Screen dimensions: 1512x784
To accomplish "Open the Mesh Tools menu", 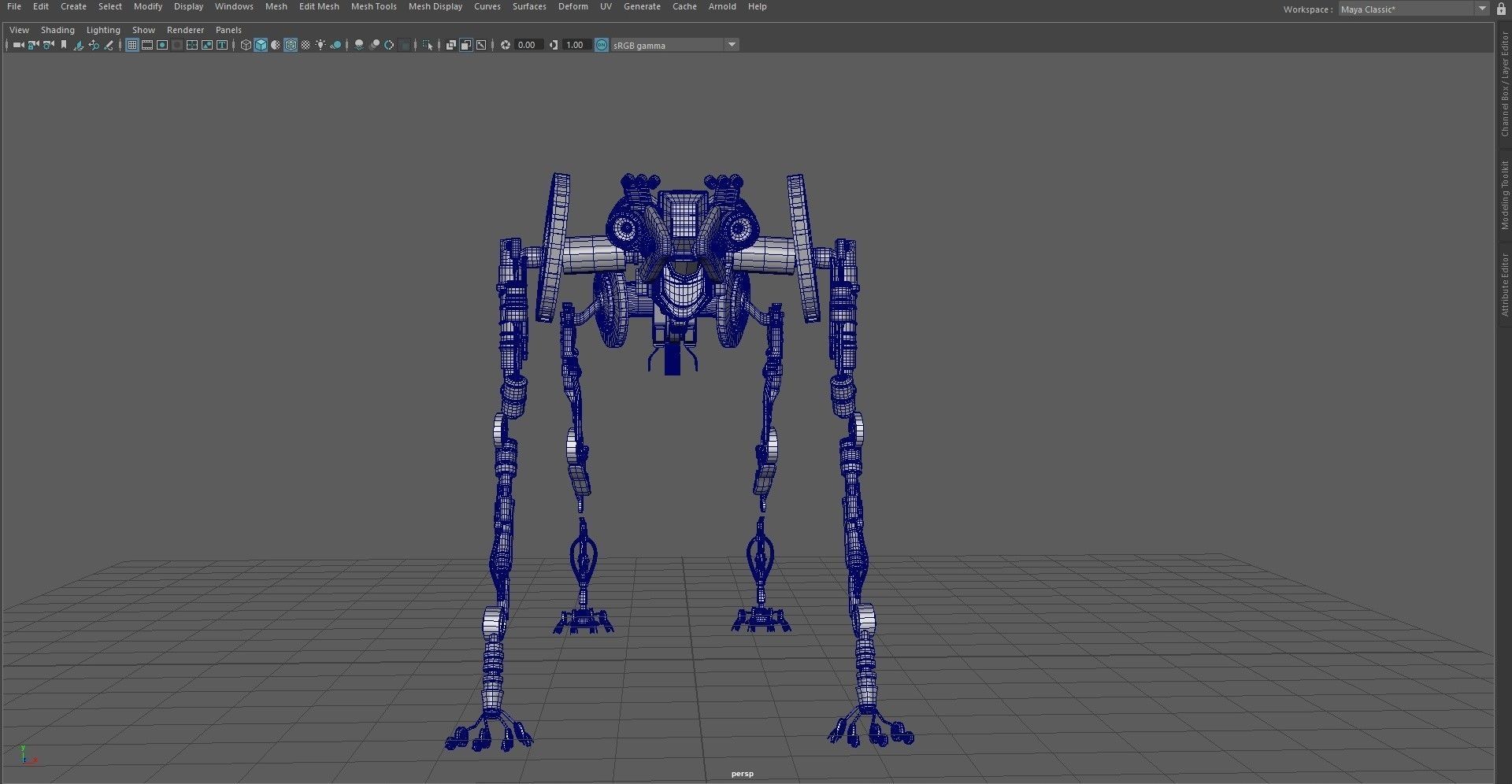I will tap(374, 6).
